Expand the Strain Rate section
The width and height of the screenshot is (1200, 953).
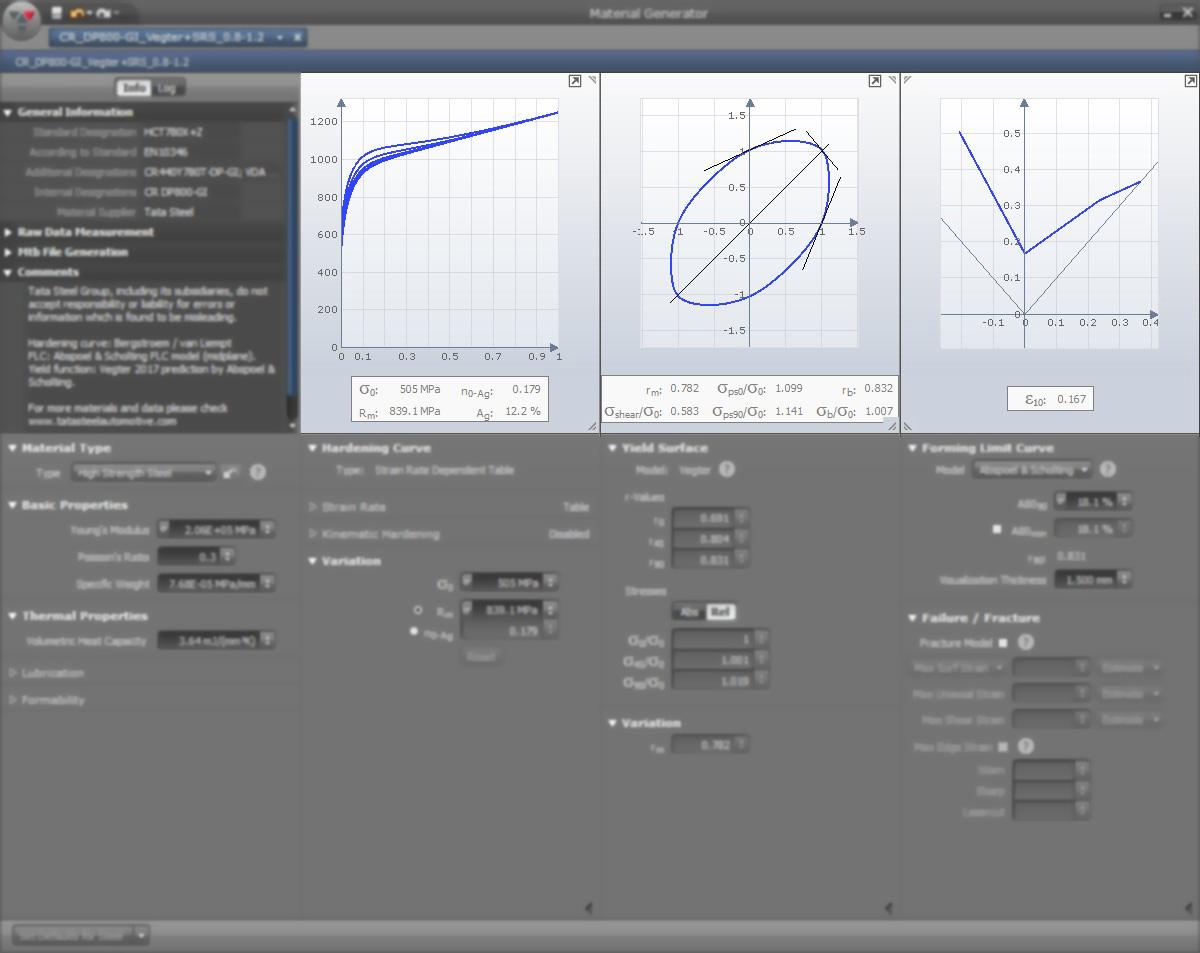pyautogui.click(x=312, y=507)
